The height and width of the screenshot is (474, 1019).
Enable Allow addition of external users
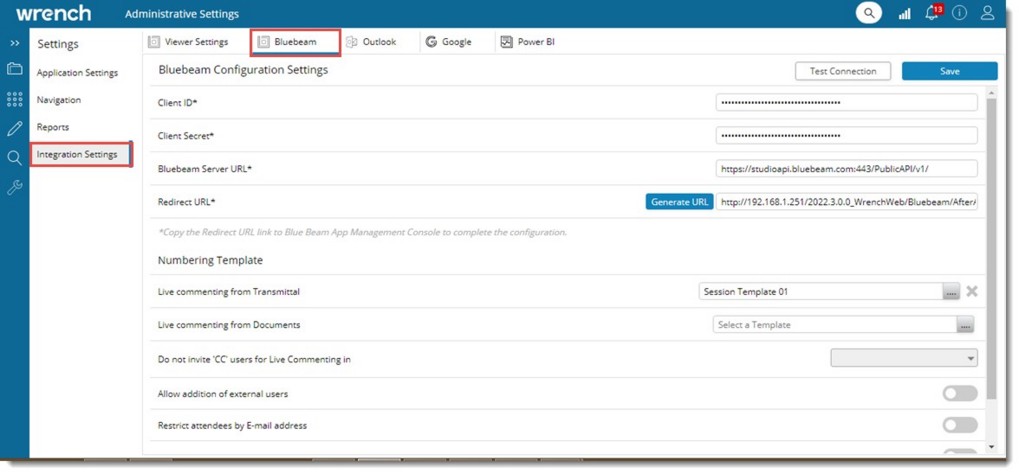pos(959,394)
